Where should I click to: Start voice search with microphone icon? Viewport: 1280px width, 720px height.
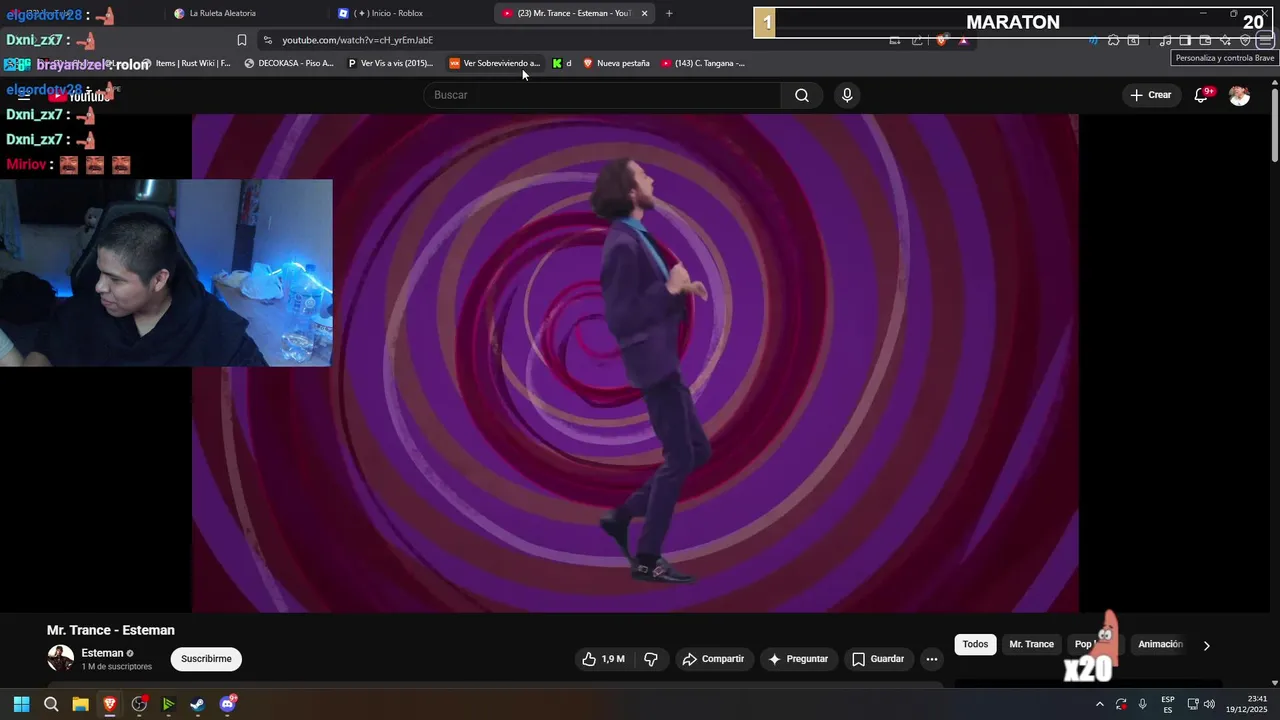[847, 95]
